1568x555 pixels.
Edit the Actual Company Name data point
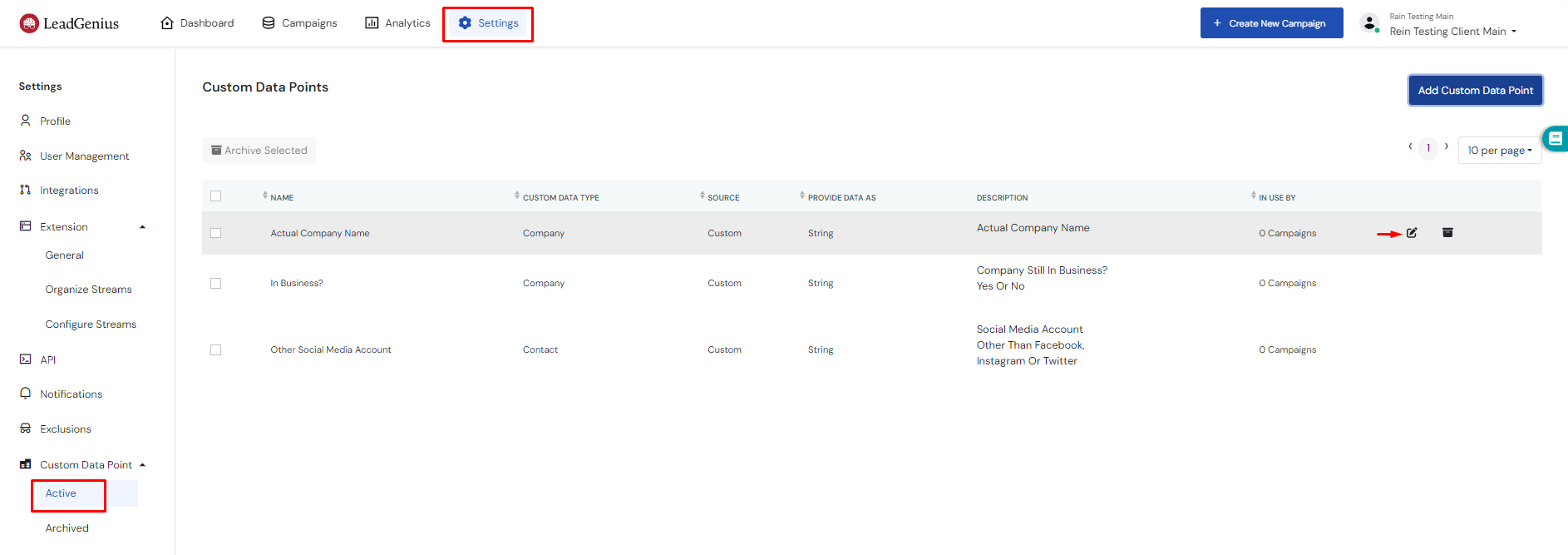point(1412,233)
